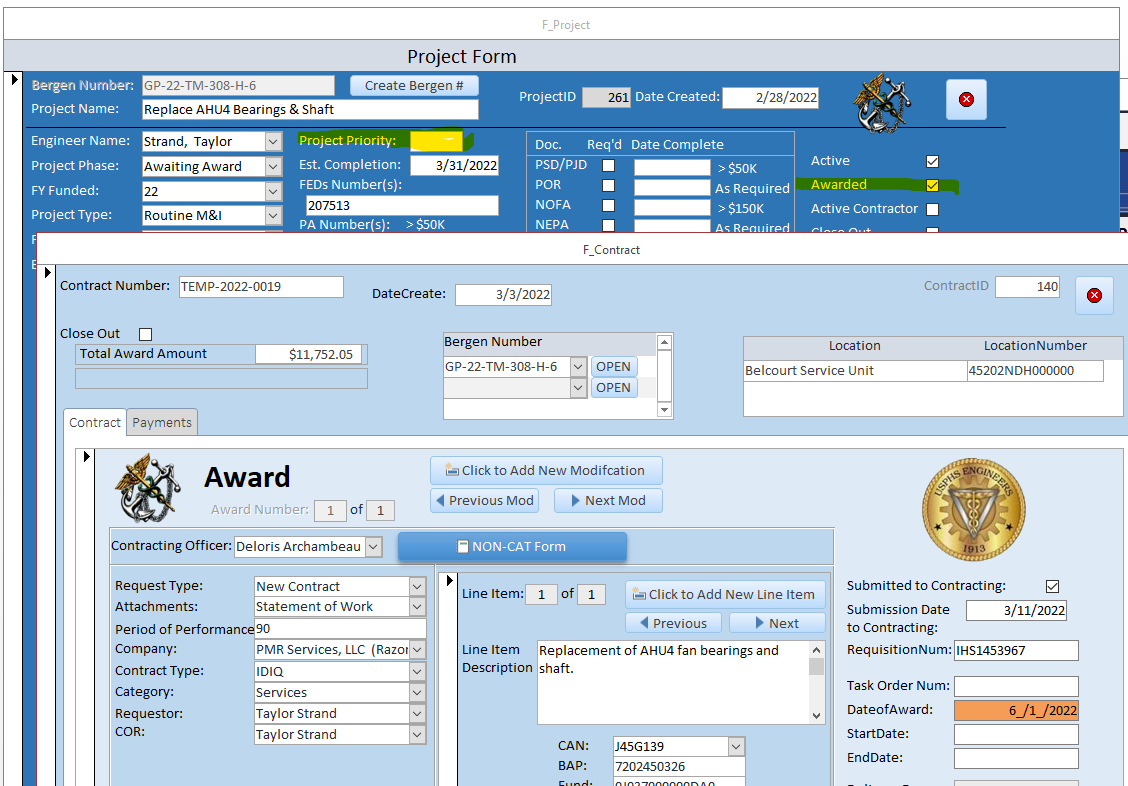This screenshot has height=786, width=1128.
Task: Click the Contract Number field
Action: coord(261,287)
